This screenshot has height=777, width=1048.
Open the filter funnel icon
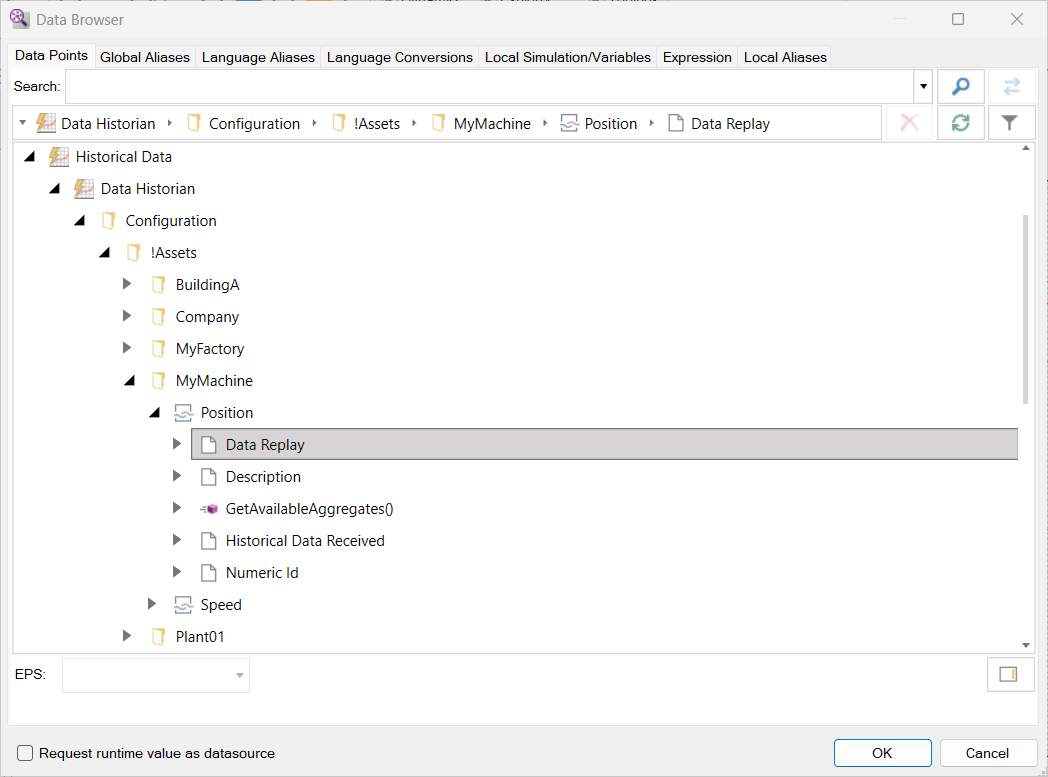(1010, 123)
